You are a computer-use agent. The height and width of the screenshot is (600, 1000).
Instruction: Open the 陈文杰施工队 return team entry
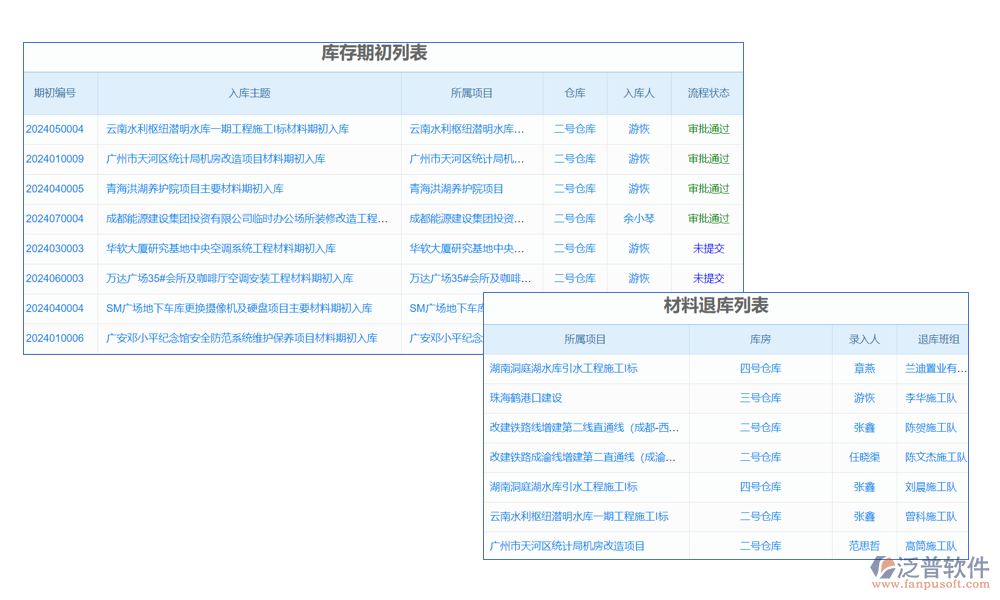pos(935,457)
